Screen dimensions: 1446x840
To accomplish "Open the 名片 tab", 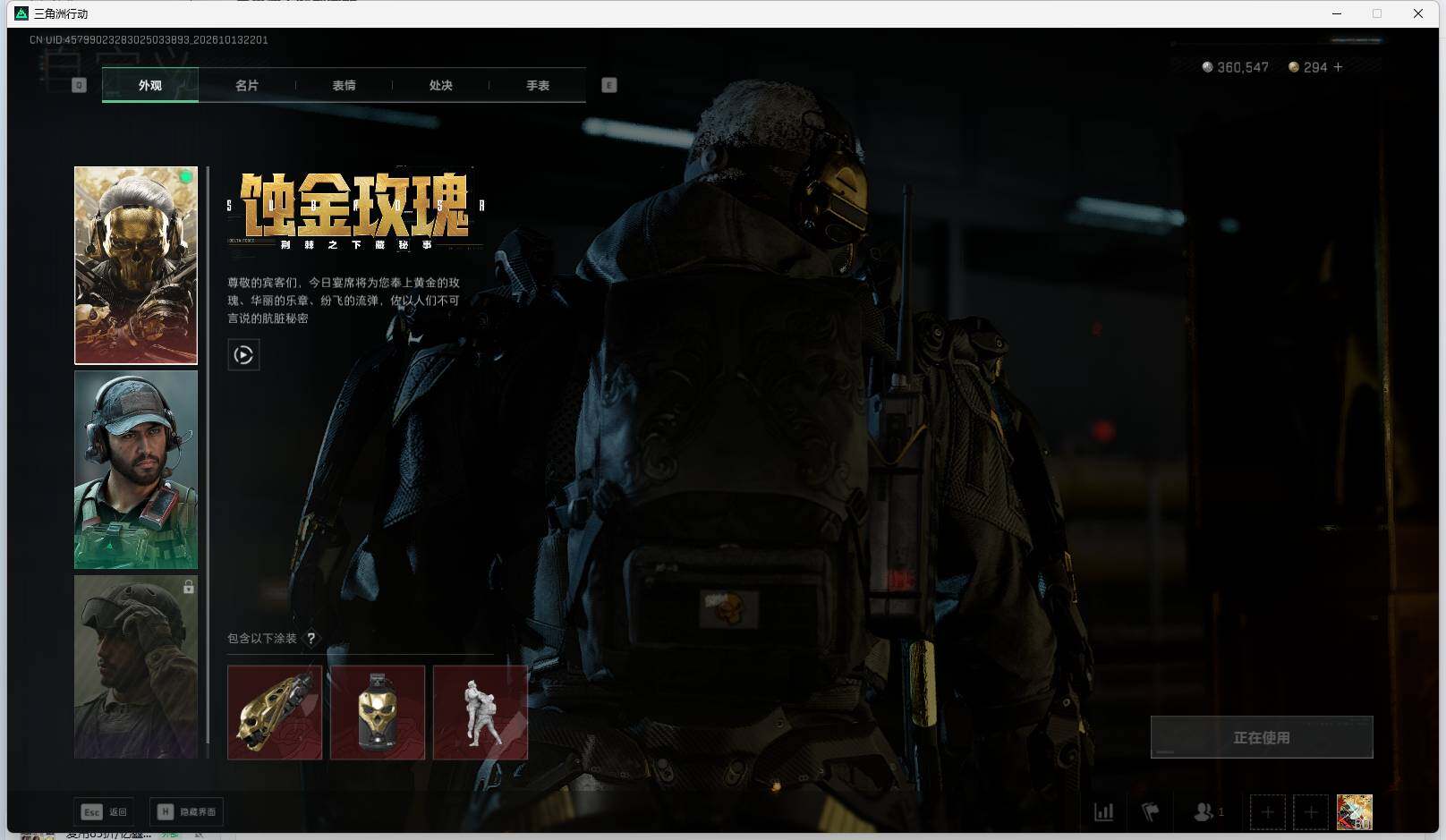I will click(247, 85).
